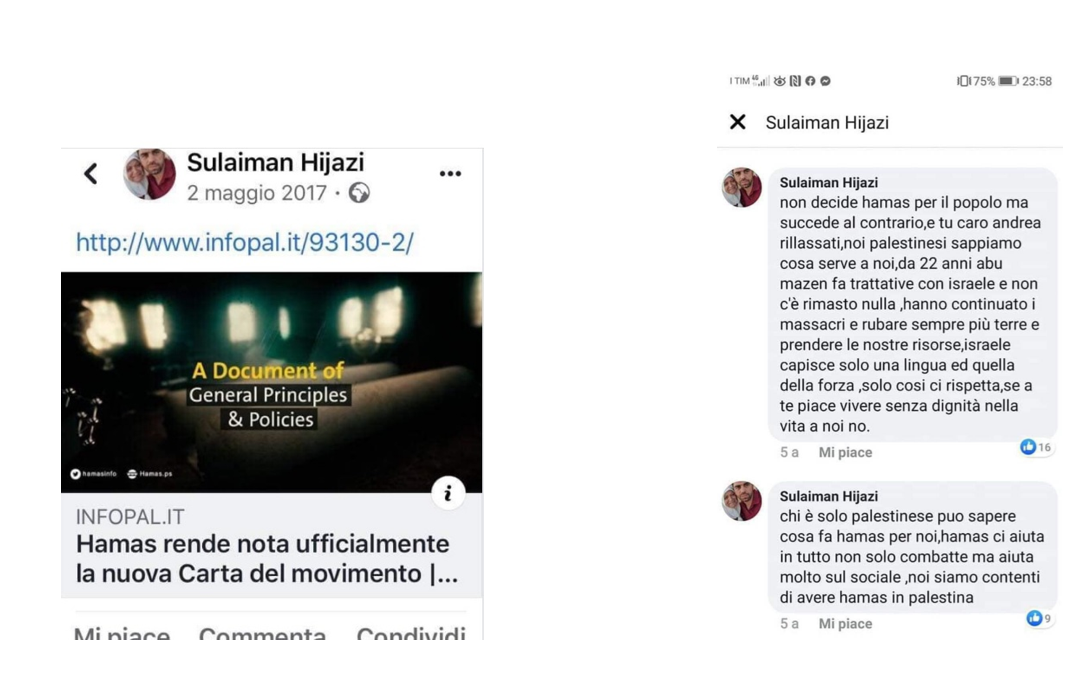
Task: Tap the Facebook notification icon in the status bar
Action: tap(810, 81)
